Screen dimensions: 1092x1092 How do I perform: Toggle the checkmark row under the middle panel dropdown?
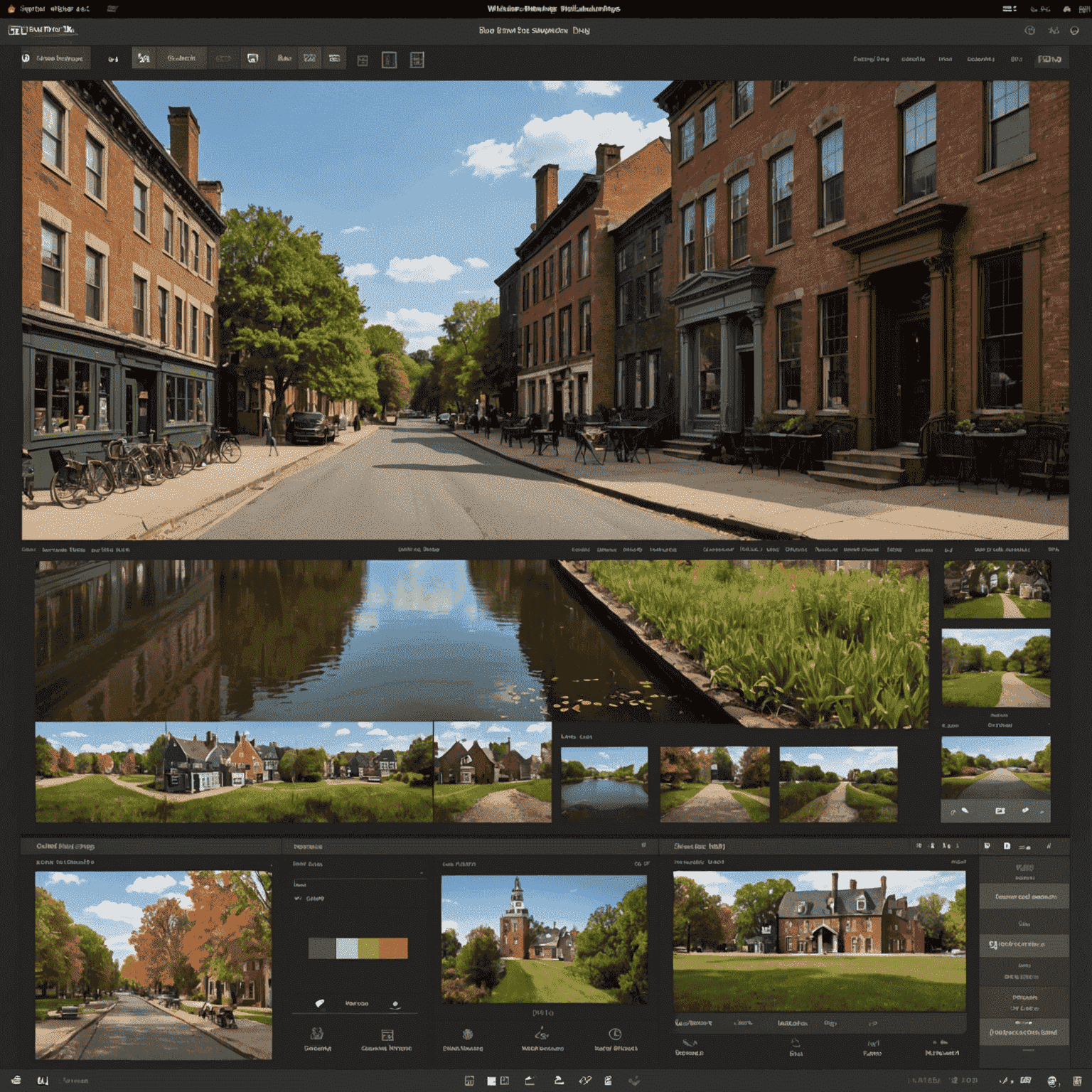pos(310,899)
